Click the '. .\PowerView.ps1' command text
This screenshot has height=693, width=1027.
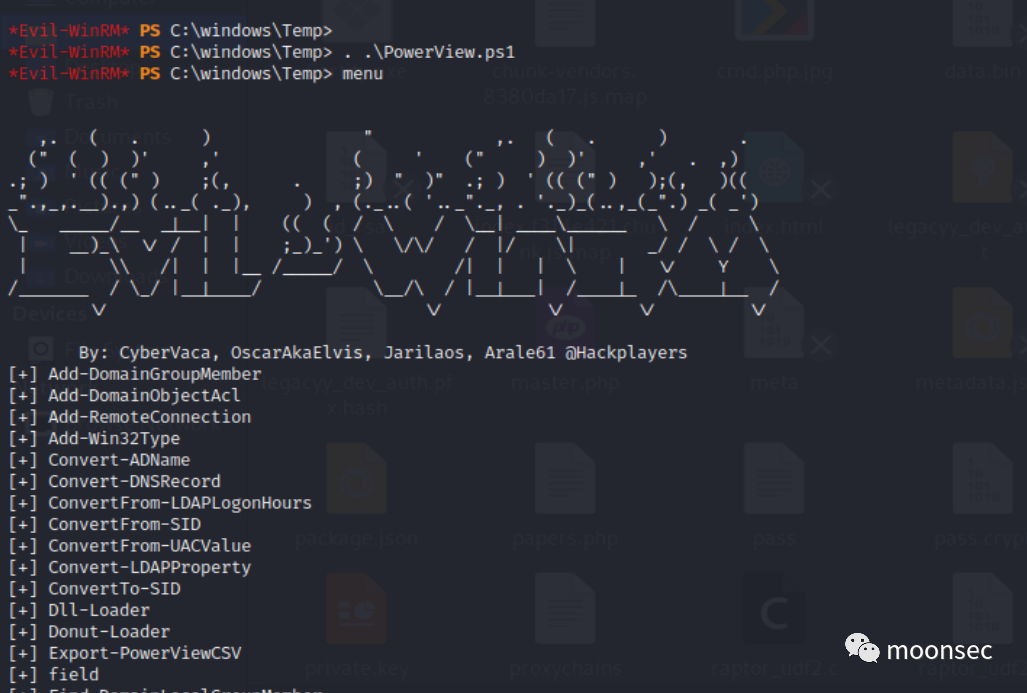(x=429, y=52)
